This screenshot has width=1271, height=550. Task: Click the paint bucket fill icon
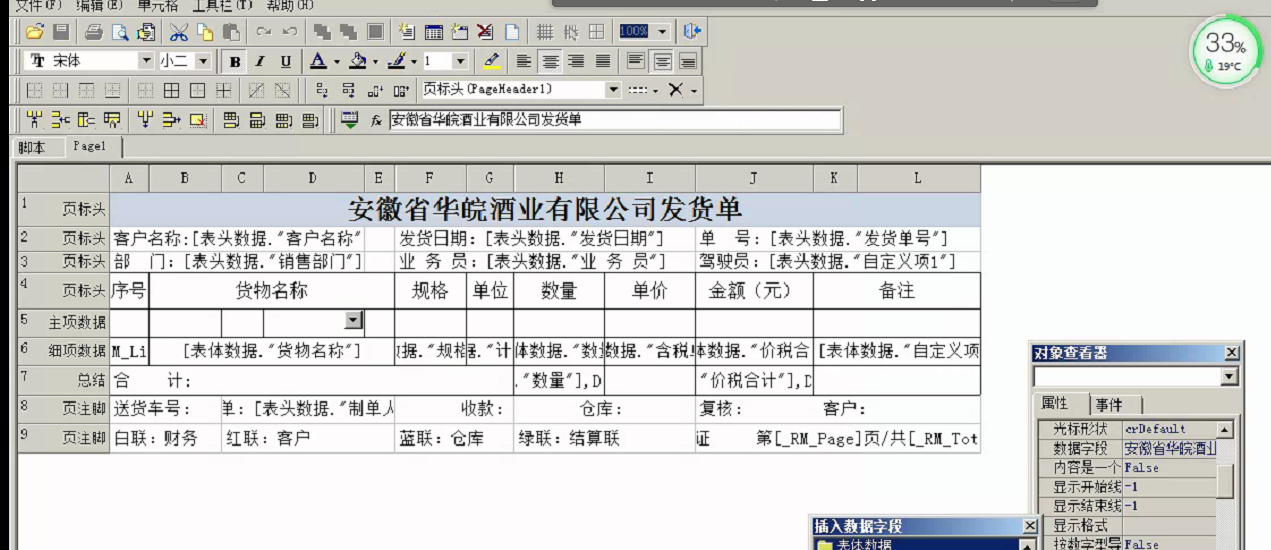357,61
